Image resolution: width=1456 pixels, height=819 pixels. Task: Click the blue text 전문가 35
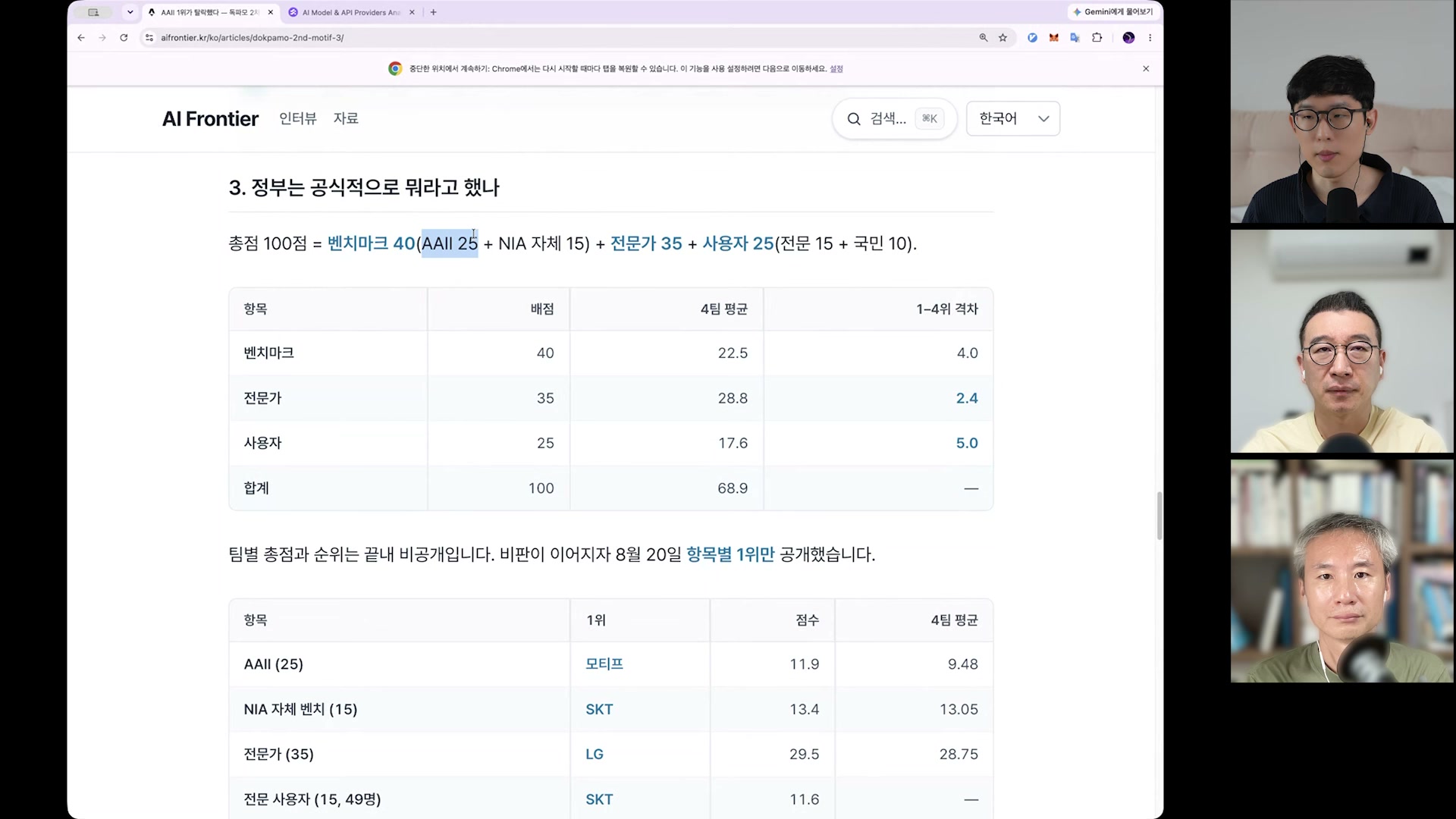click(x=646, y=243)
